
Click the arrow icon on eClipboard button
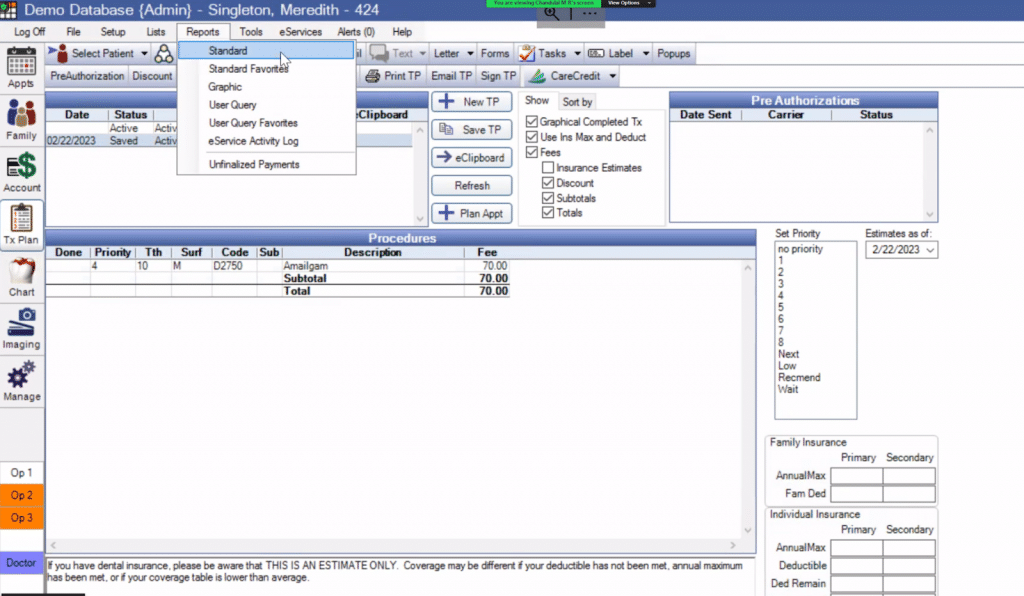444,157
